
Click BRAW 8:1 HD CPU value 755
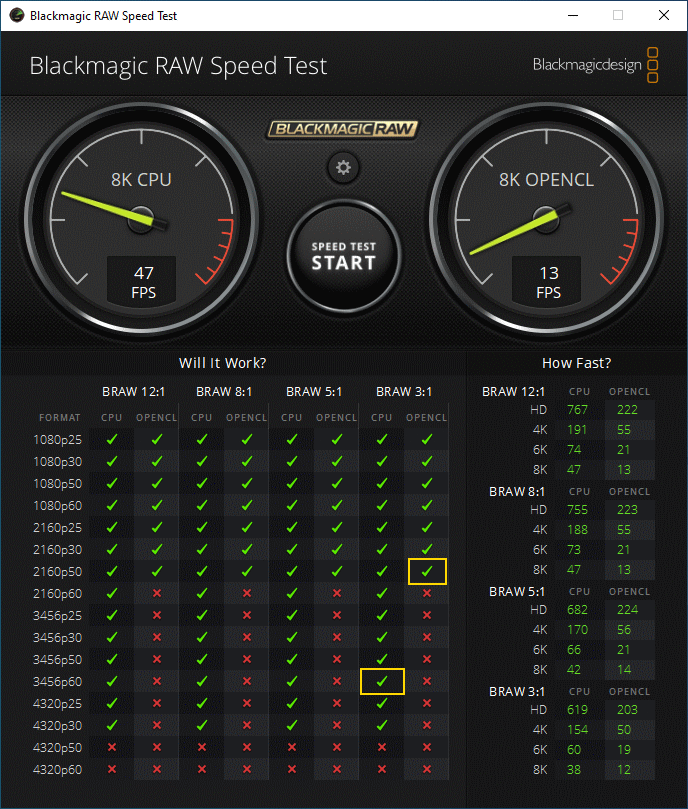point(577,510)
